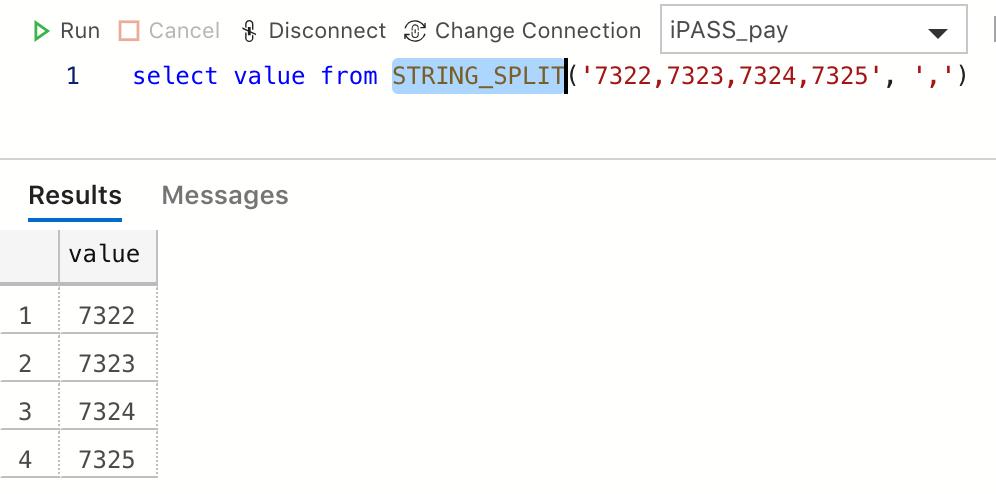Image resolution: width=996 pixels, height=494 pixels.
Task: Click the green Run play icon
Action: pos(41,31)
